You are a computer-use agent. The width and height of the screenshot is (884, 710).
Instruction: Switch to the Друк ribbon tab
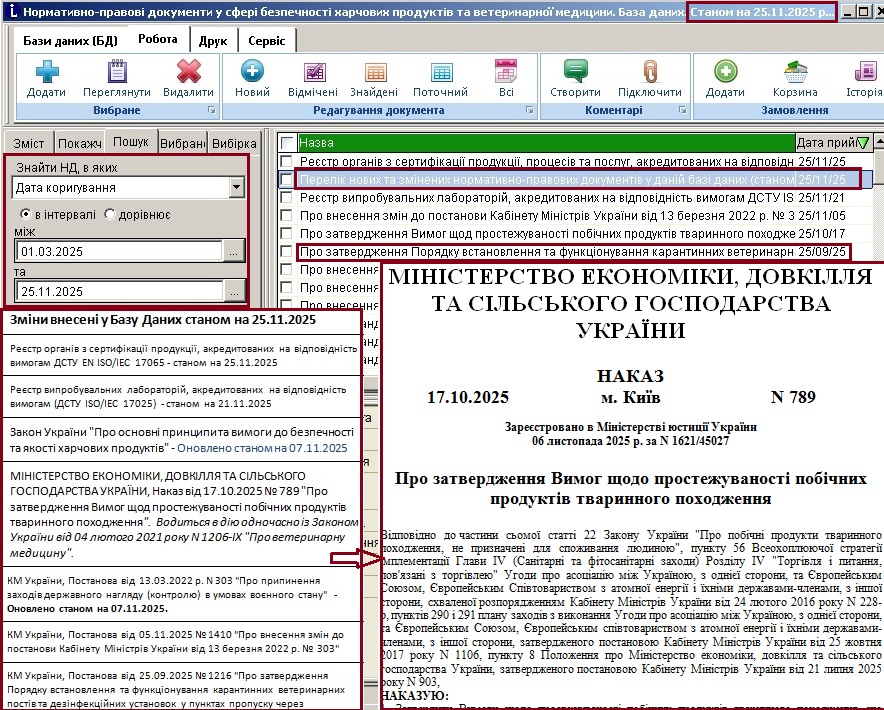(x=212, y=41)
